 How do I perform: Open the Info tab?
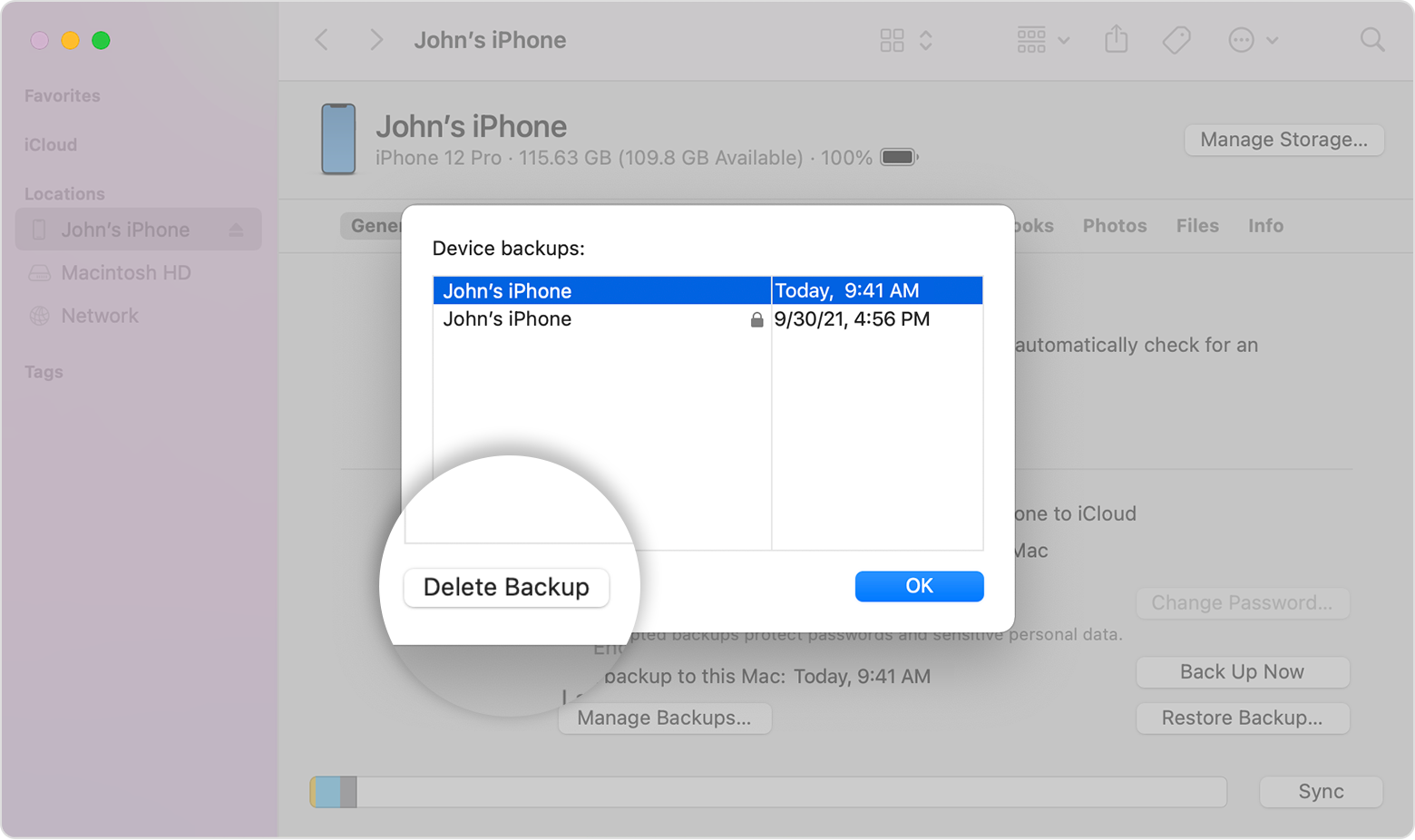(x=1265, y=225)
